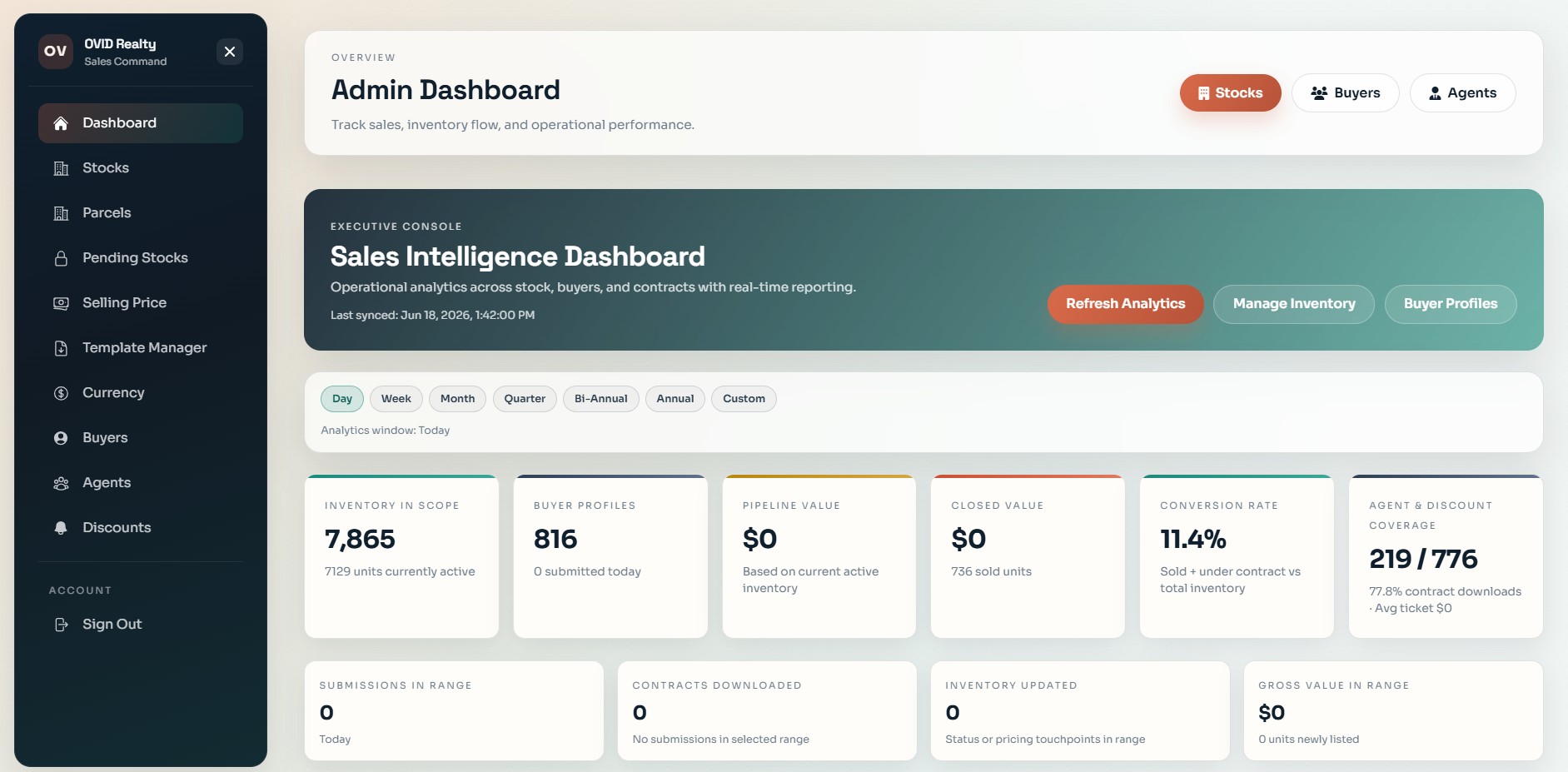Click the Contracts Downloaded card
This screenshot has width=1568, height=772.
(x=767, y=711)
